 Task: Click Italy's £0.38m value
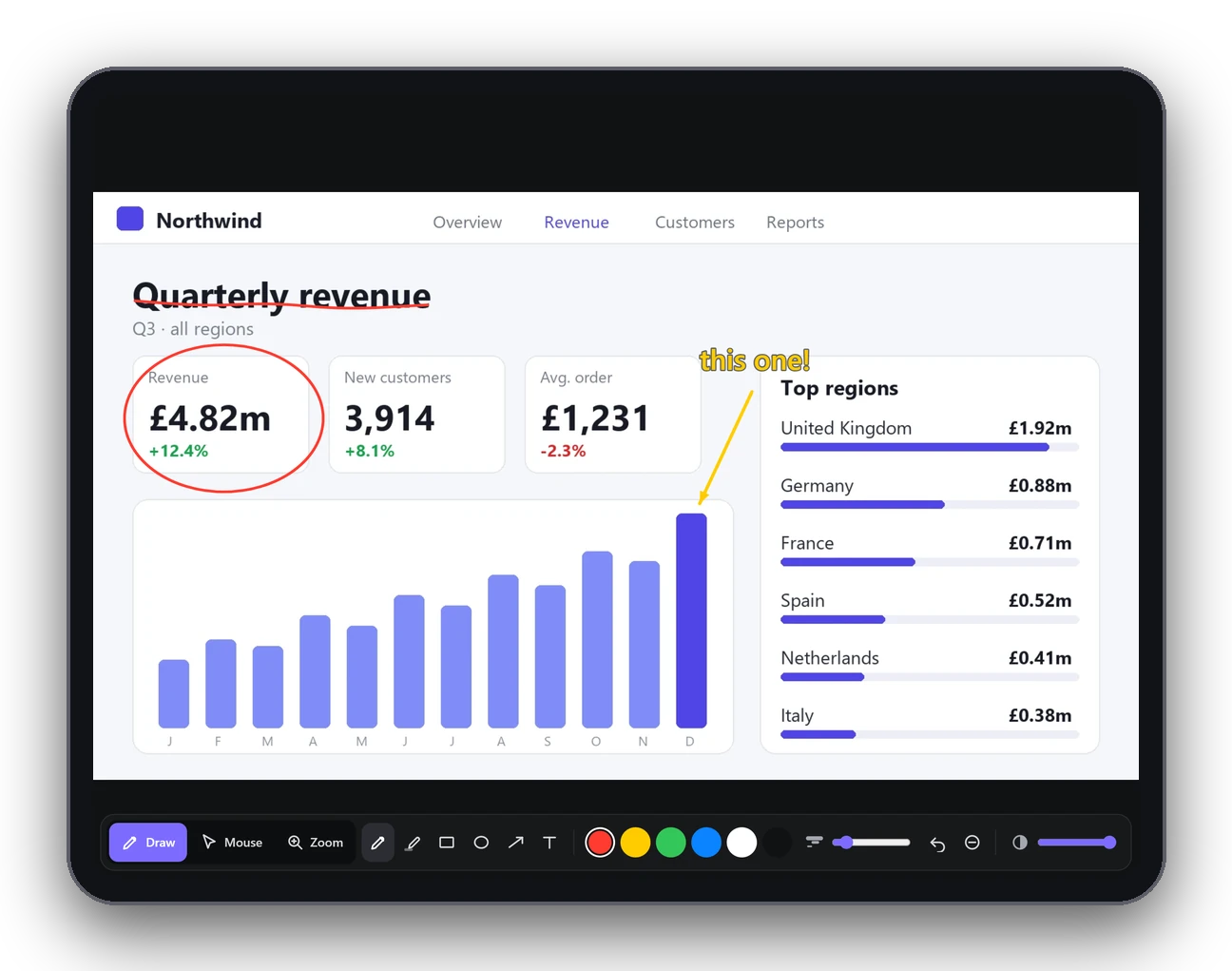[x=1040, y=715]
